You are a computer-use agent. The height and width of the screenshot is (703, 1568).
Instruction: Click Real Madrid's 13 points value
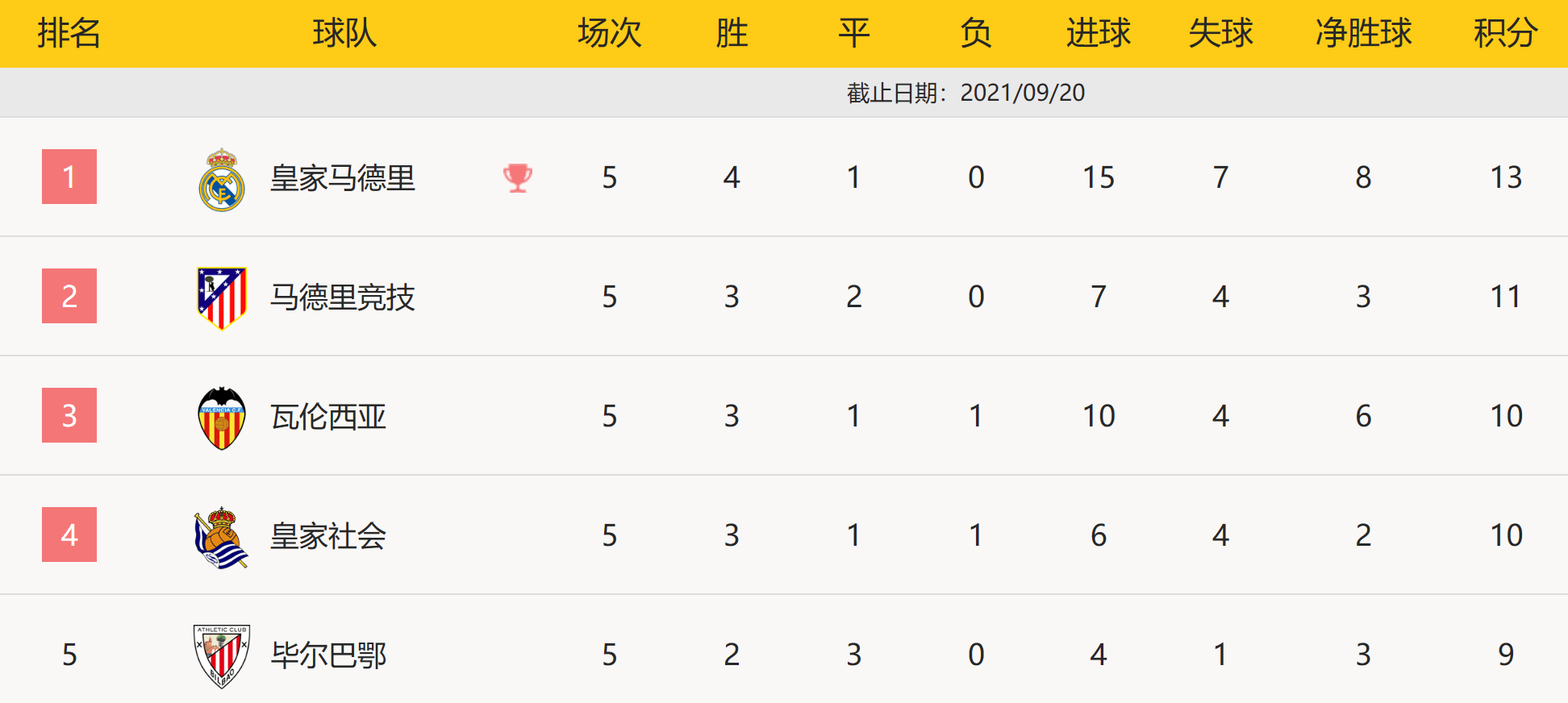(1505, 177)
